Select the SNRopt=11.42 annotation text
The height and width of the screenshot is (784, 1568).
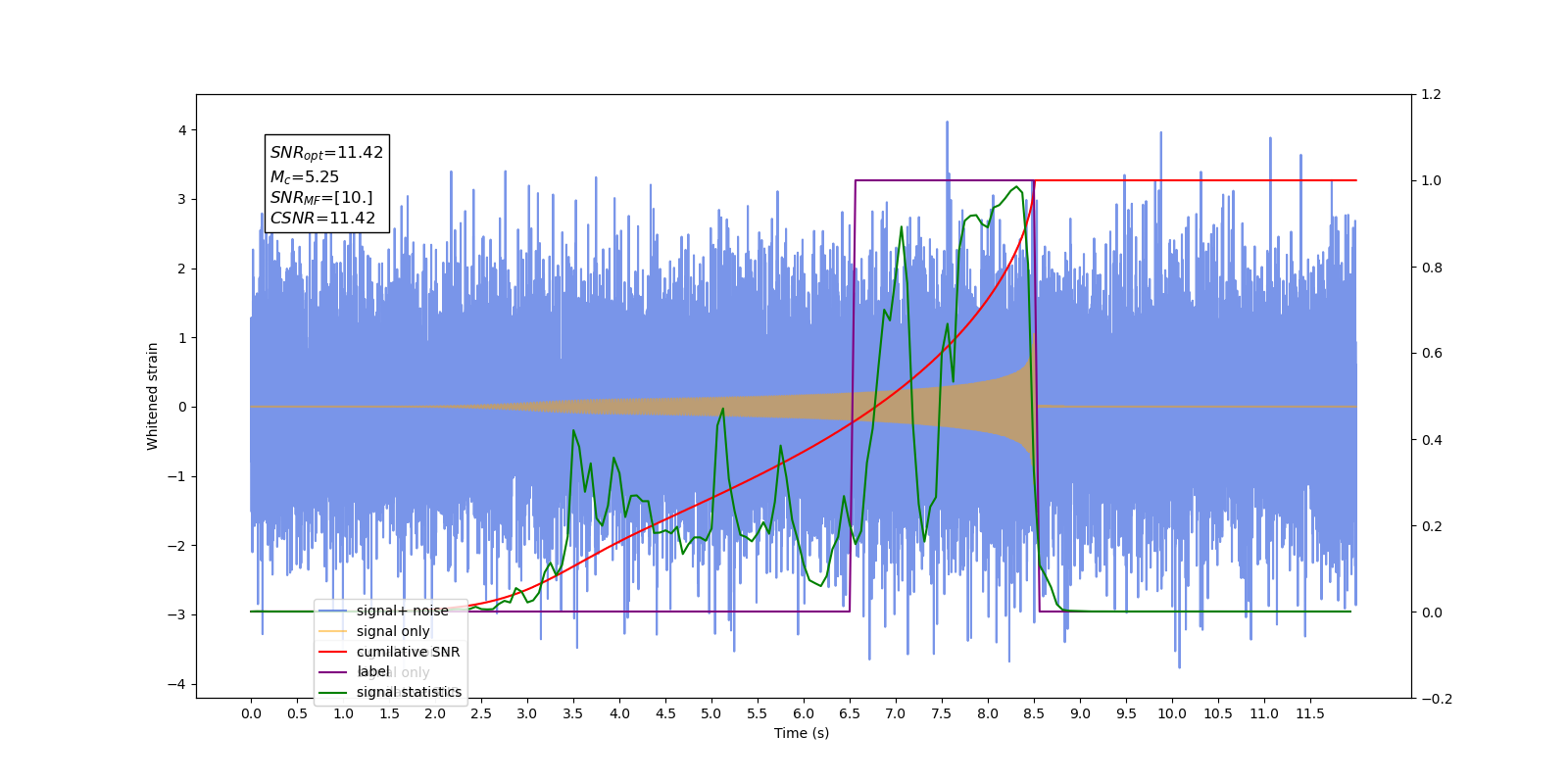pyautogui.click(x=326, y=153)
